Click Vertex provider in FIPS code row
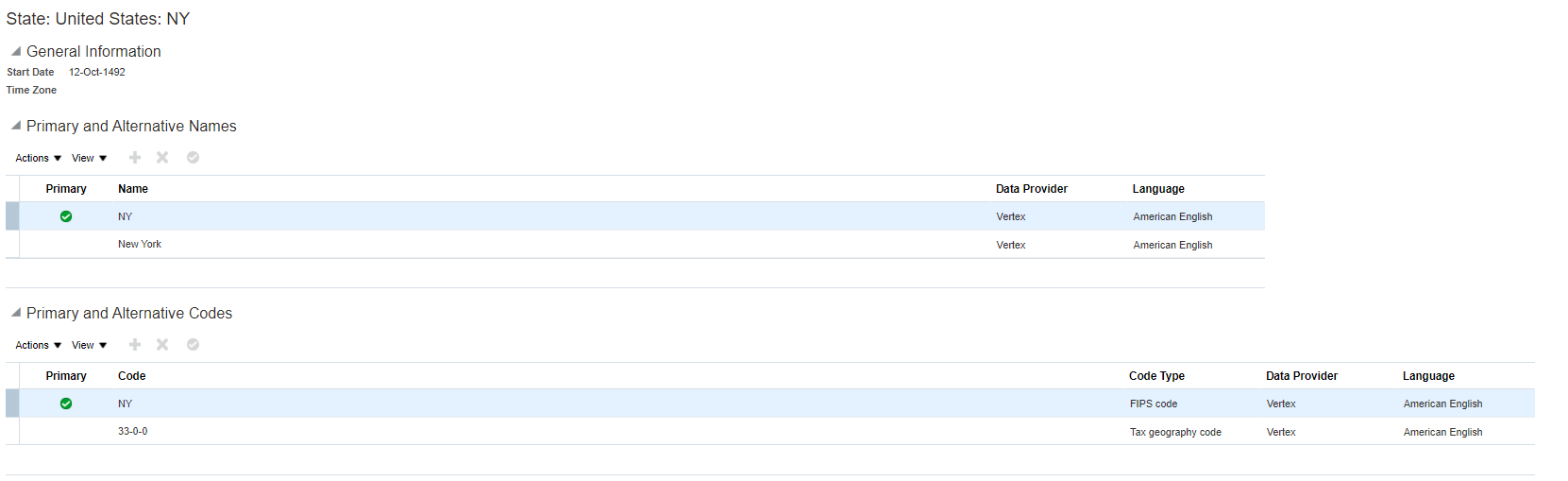 [x=1281, y=404]
